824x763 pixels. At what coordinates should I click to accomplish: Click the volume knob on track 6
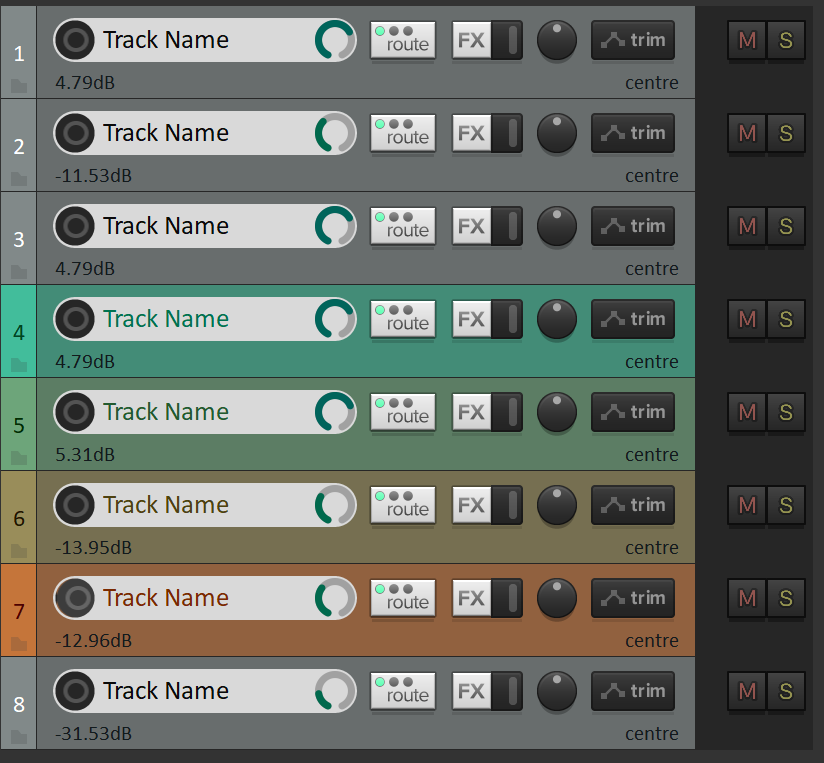(335, 505)
